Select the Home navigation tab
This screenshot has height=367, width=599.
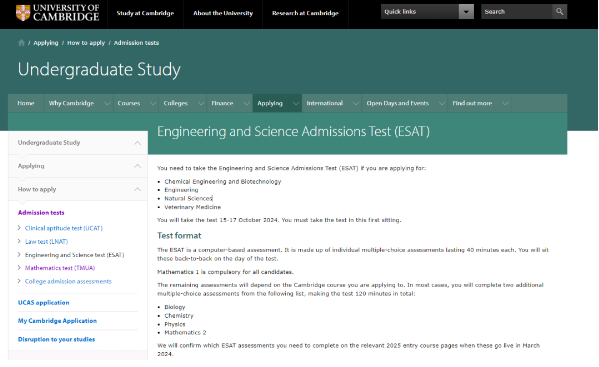[26, 103]
